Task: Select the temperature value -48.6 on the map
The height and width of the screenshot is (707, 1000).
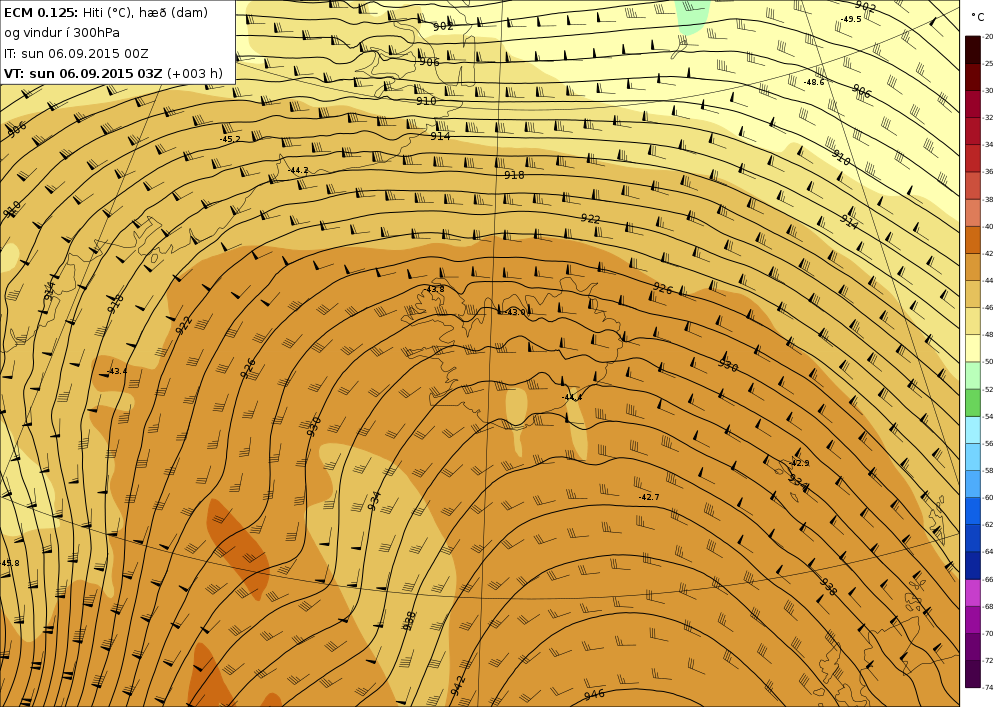Action: [814, 82]
